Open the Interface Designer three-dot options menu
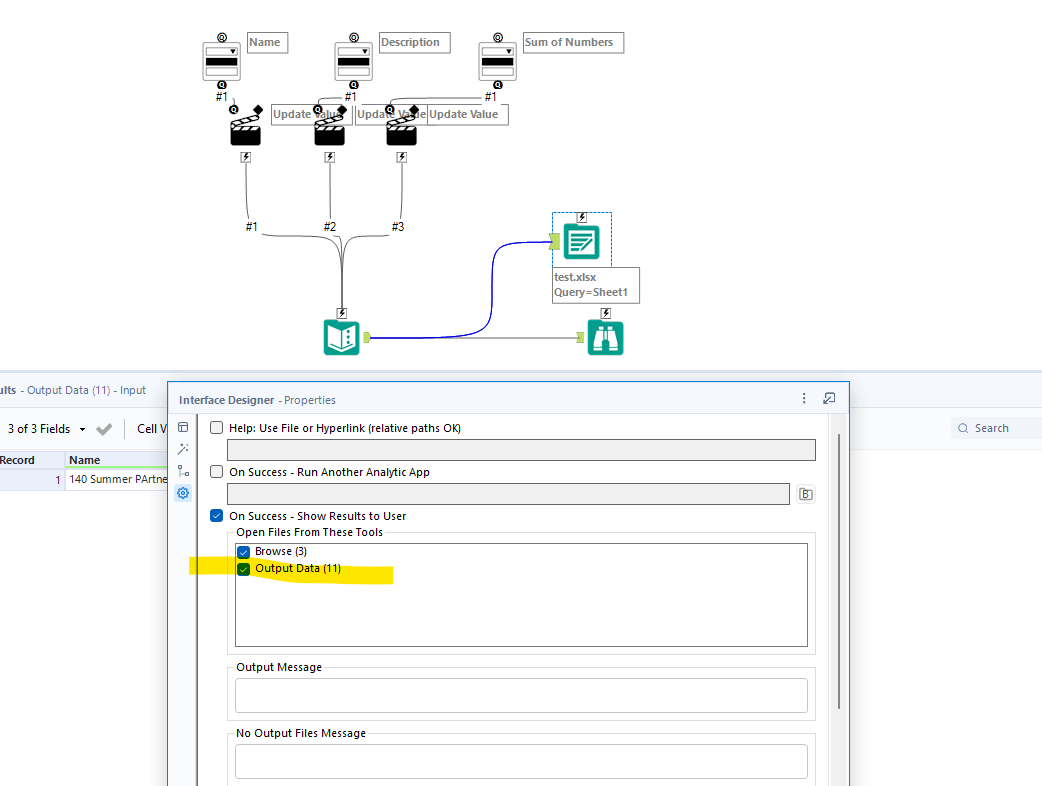This screenshot has width=1042, height=786. tap(804, 398)
